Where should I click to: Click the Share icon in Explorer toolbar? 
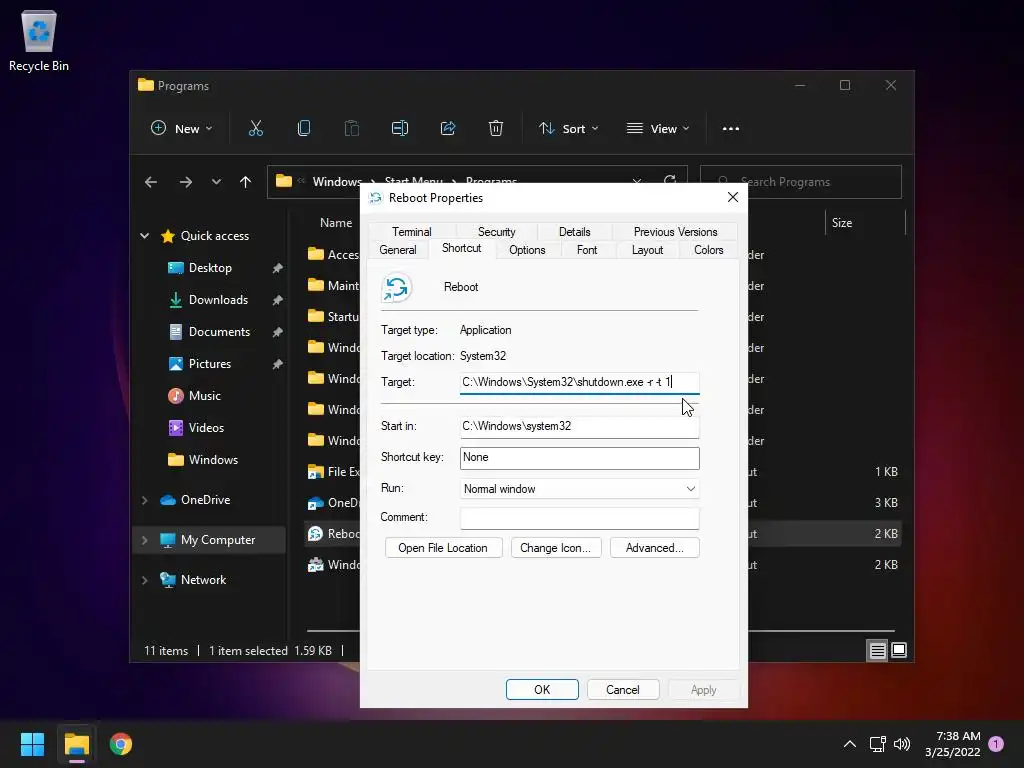click(448, 129)
